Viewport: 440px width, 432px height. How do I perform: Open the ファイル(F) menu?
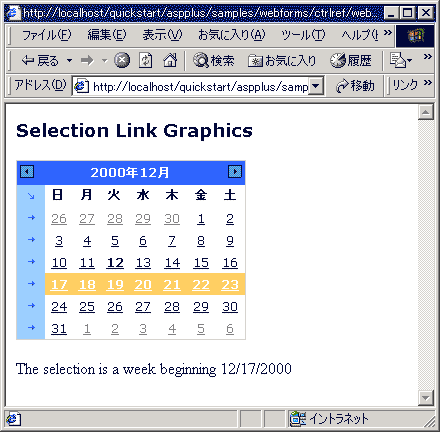[47, 35]
